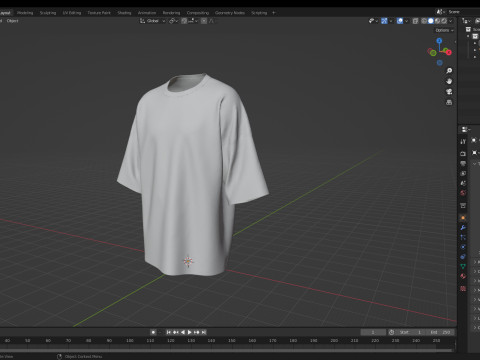The width and height of the screenshot is (480, 360).
Task: Switch to the Modeling workspace tab
Action: point(25,13)
